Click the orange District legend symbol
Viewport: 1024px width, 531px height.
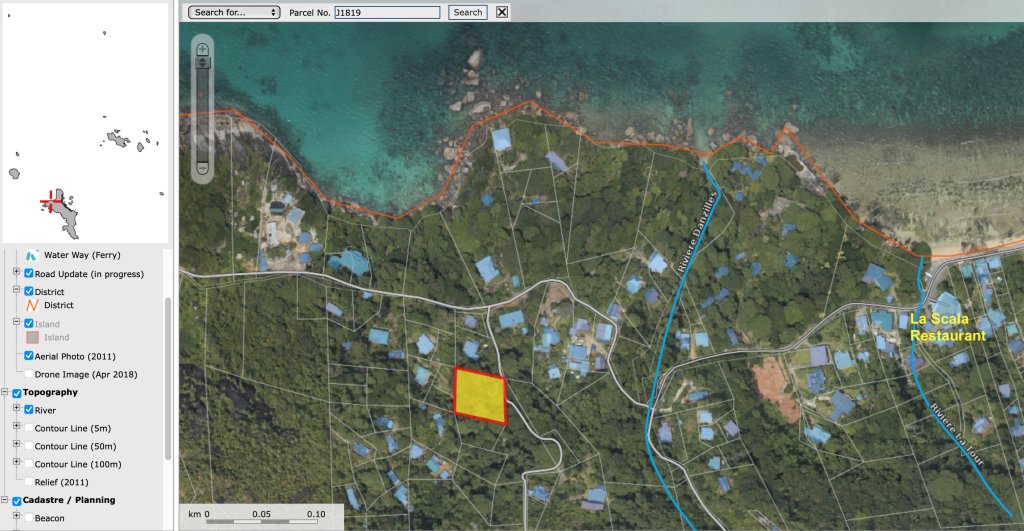tap(30, 305)
